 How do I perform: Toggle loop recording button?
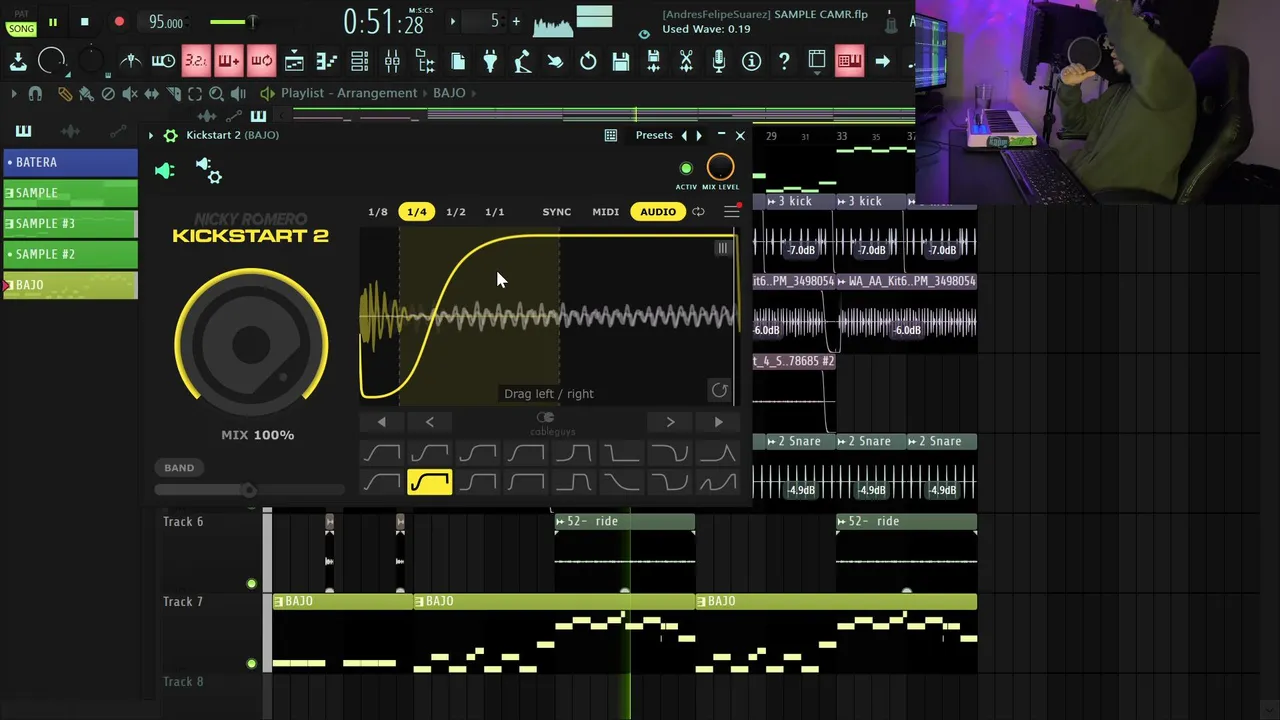click(x=261, y=61)
